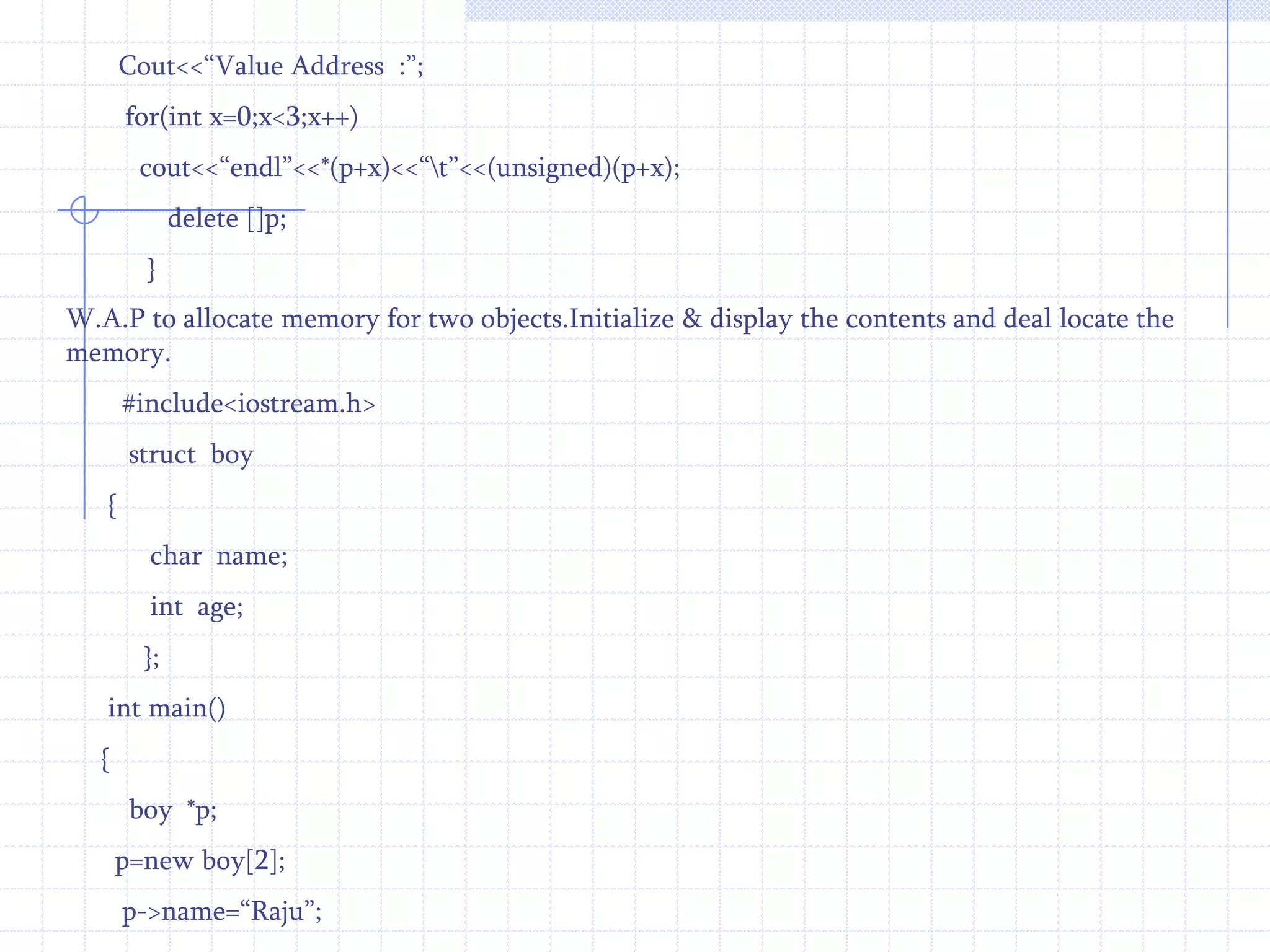
Task: Click the 'int main()' line
Action: 166,708
